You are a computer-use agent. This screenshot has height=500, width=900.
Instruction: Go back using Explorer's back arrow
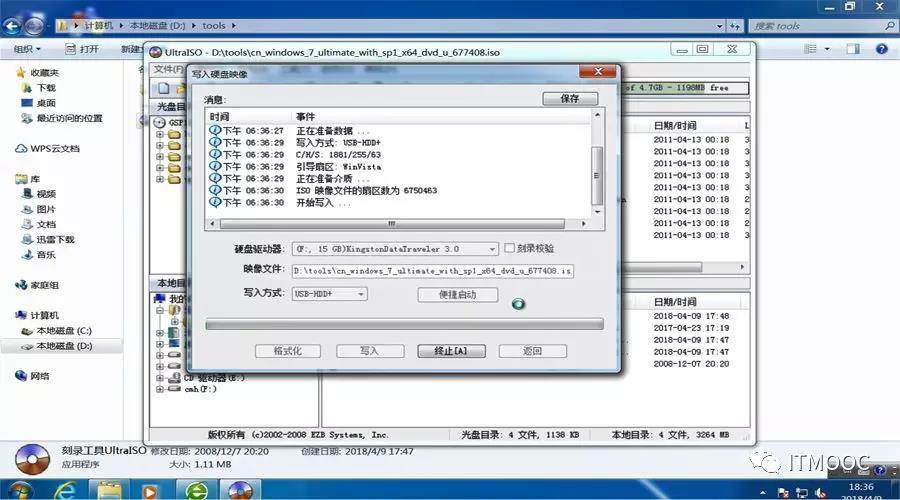click(x=12, y=26)
